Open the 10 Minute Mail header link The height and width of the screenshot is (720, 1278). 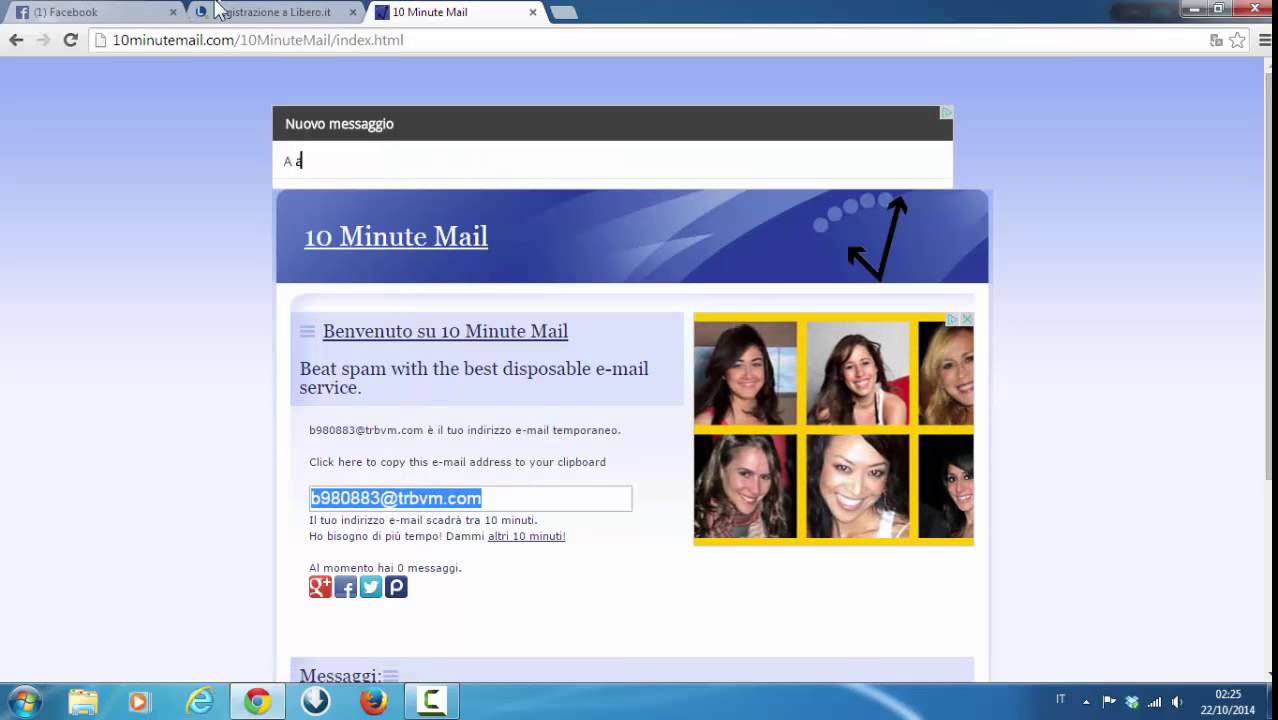(396, 236)
